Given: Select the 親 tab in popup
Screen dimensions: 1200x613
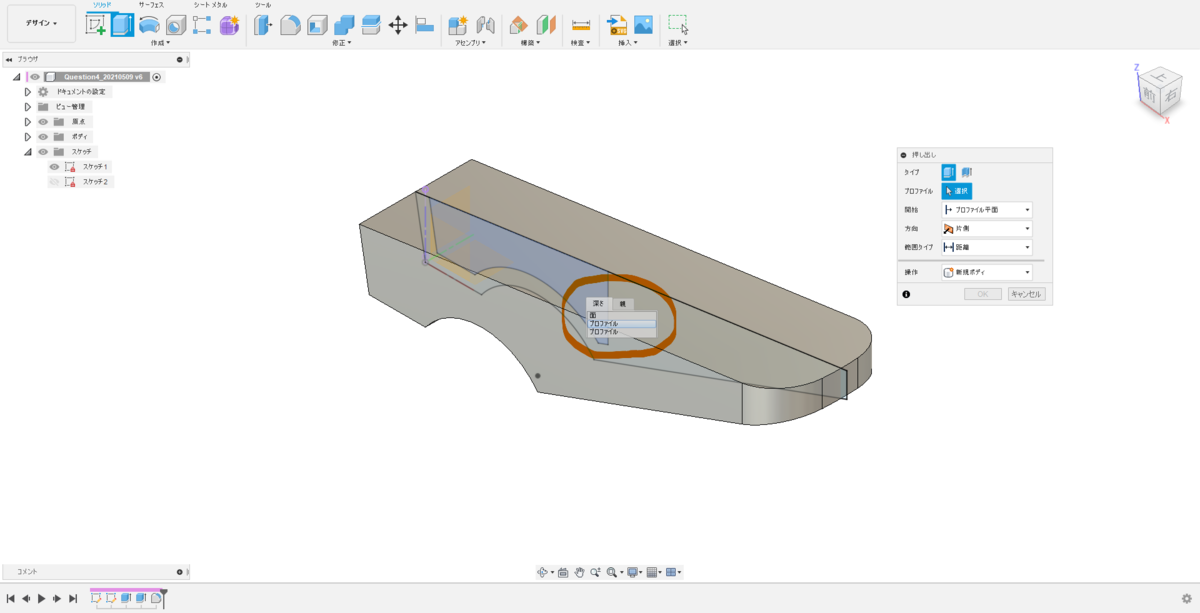Looking at the screenshot, I should [x=622, y=303].
